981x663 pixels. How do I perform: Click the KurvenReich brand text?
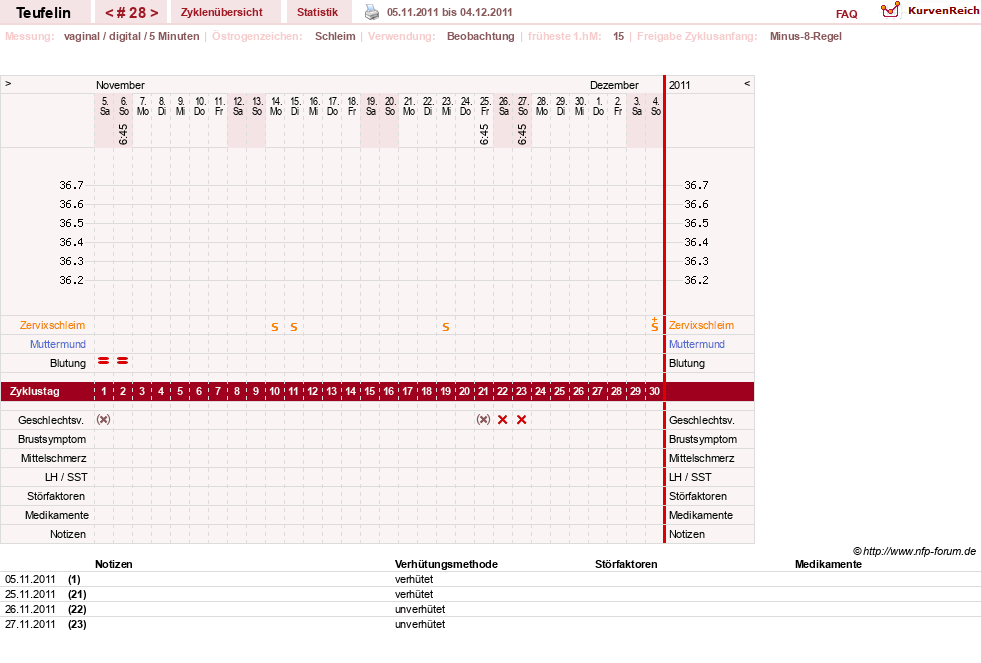coord(943,11)
